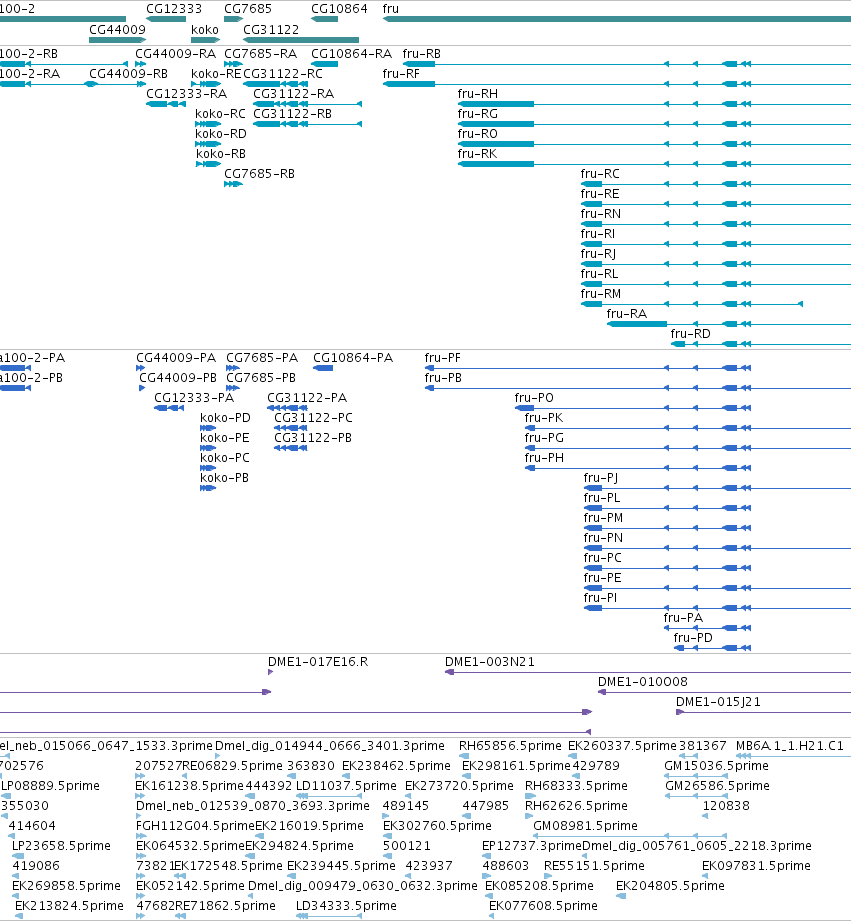Click the CG7685-PA protein label
851x921 pixels.
[262, 358]
